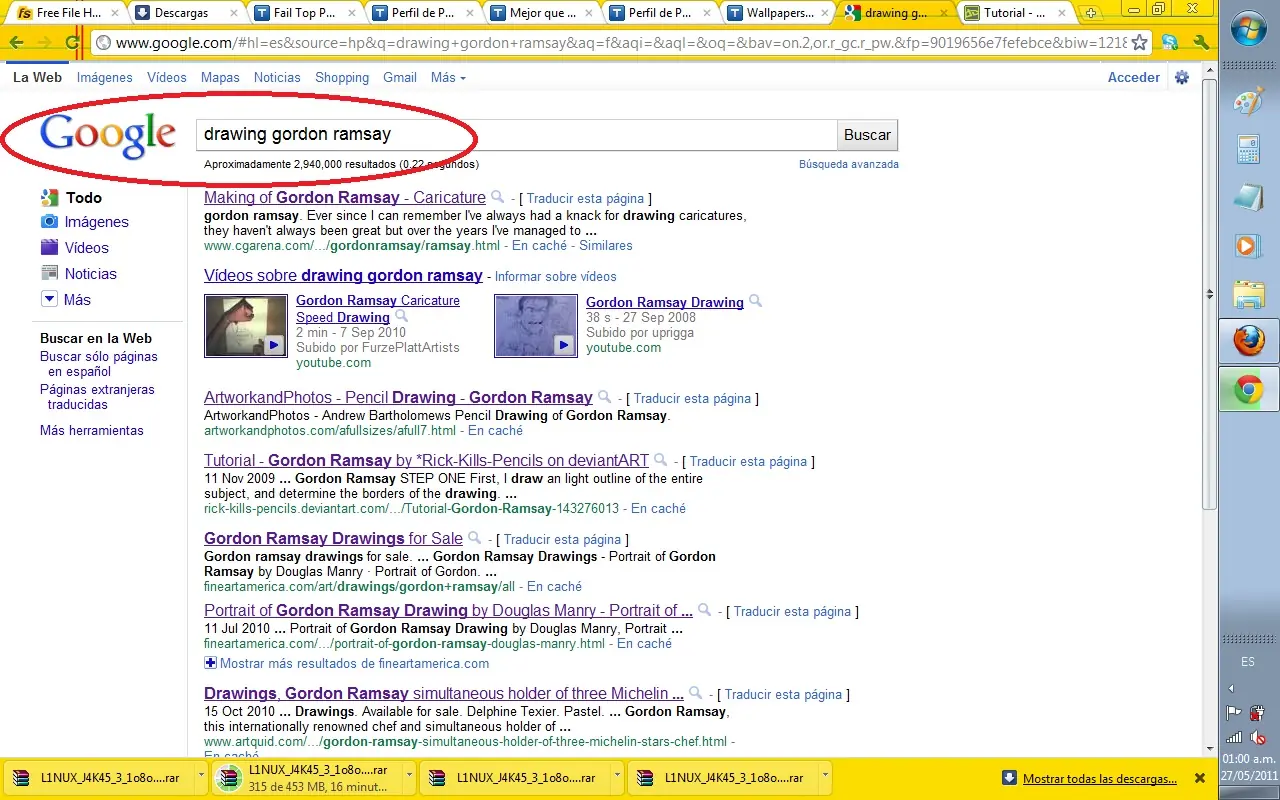Open the Making of Gordon Ramsay - Caricature result

pyautogui.click(x=345, y=198)
